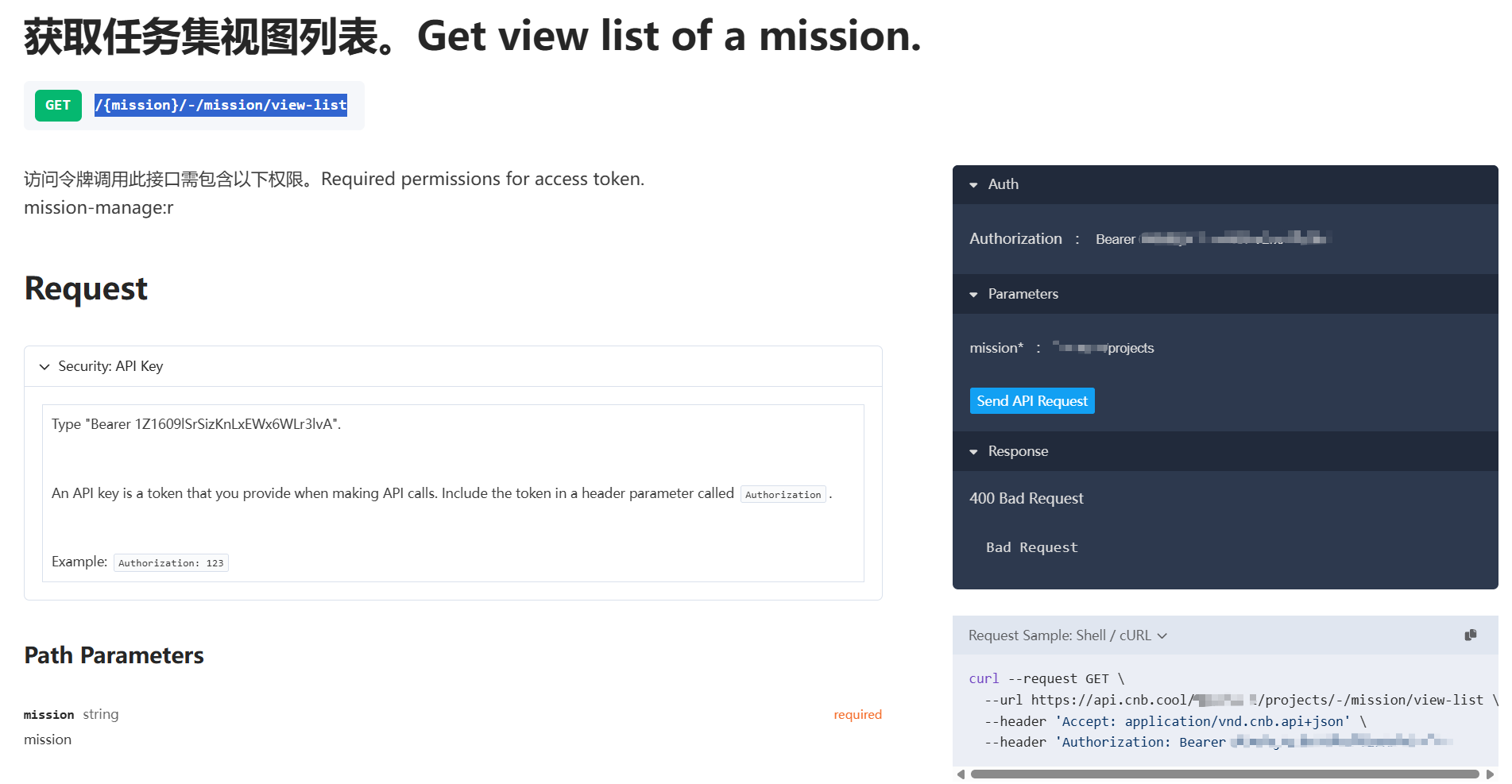Click the 400 Bad Request status
This screenshot has height=784, width=1512.
[x=1026, y=498]
